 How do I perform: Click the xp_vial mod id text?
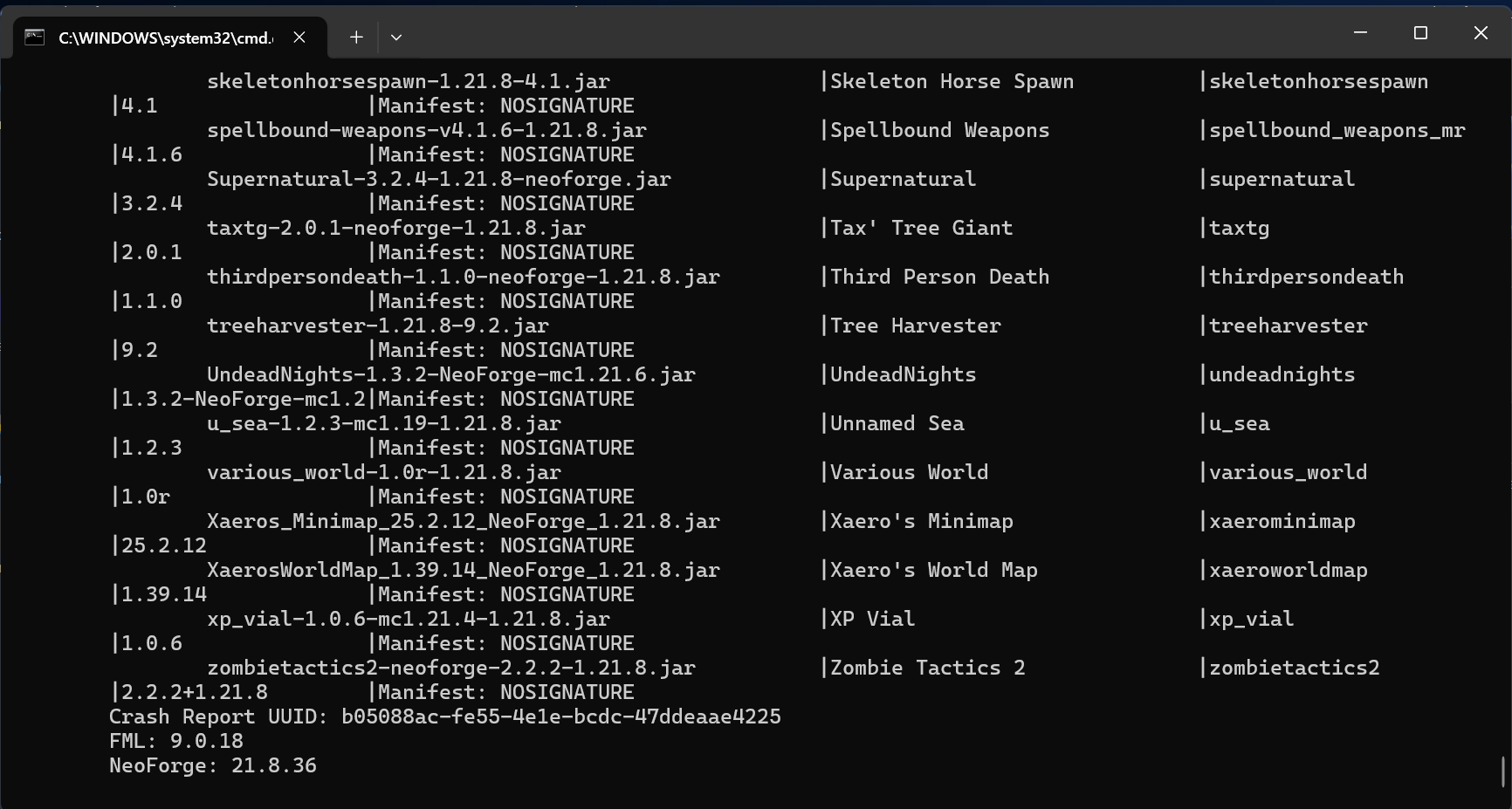[1251, 619]
